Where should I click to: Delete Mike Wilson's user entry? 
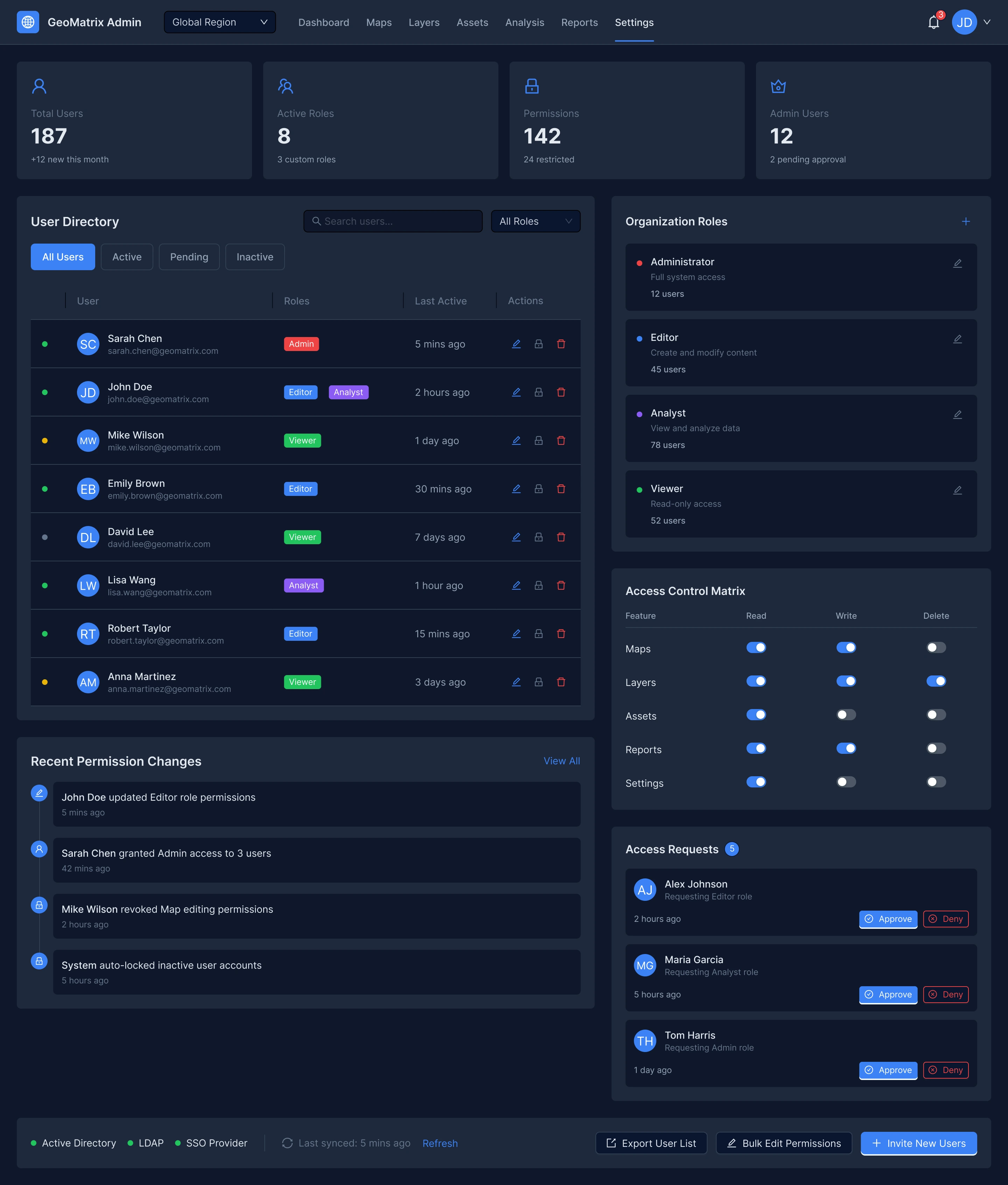tap(561, 441)
